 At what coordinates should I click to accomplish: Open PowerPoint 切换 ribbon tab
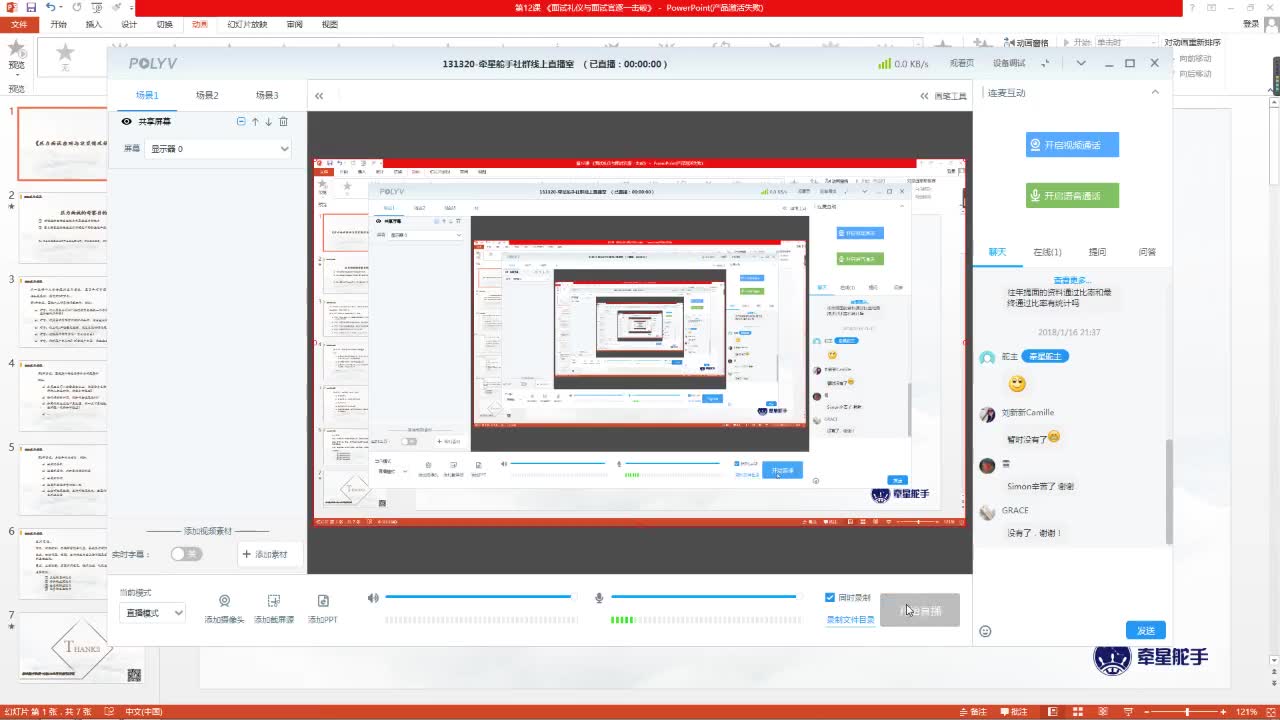pyautogui.click(x=164, y=24)
